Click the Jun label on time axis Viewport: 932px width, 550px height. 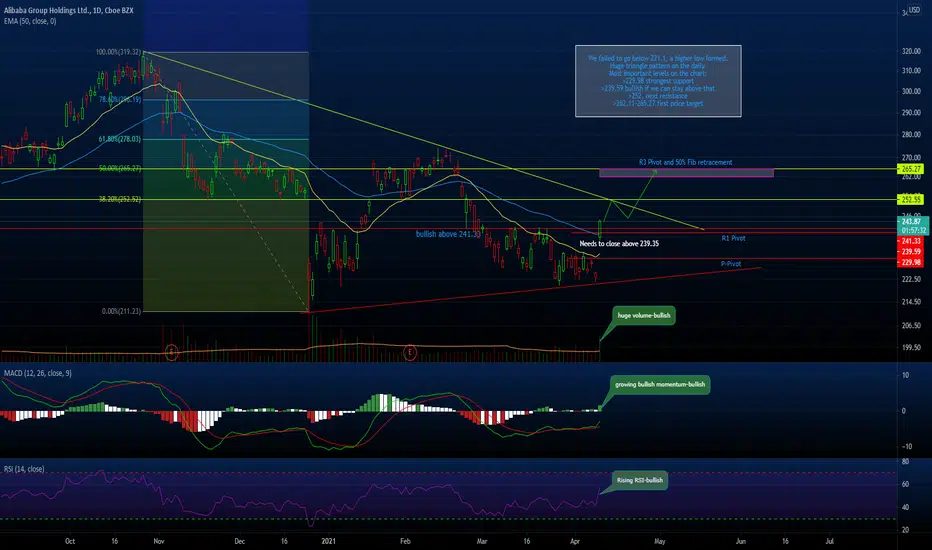point(741,542)
